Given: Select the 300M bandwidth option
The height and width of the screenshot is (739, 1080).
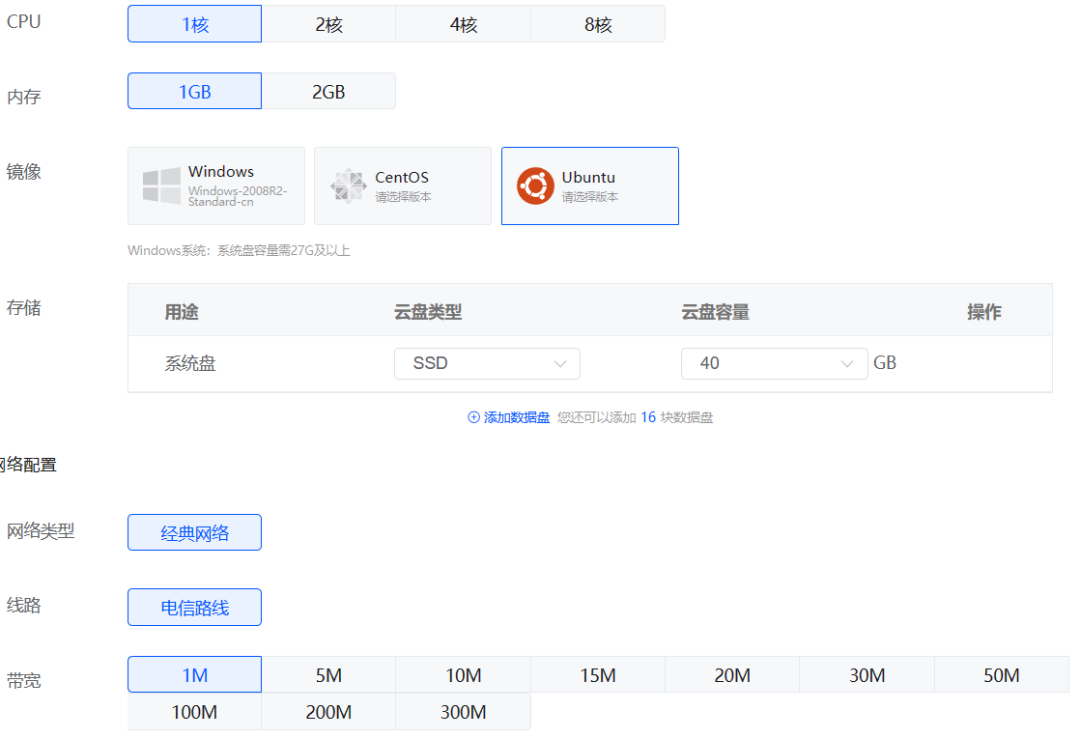Looking at the screenshot, I should (x=463, y=713).
